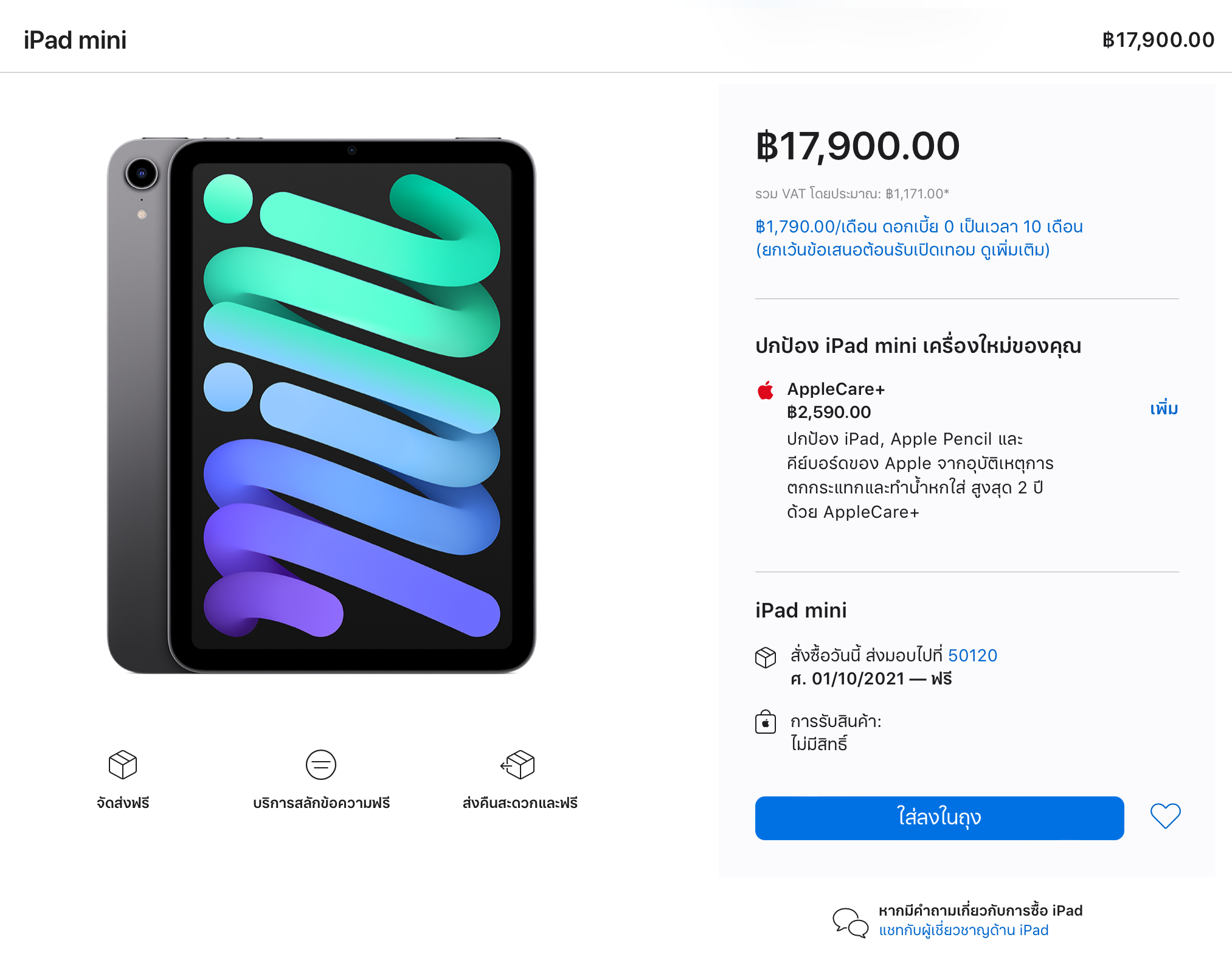Click the red AppleCare+ apple logo
1232x971 pixels.
pos(766,390)
